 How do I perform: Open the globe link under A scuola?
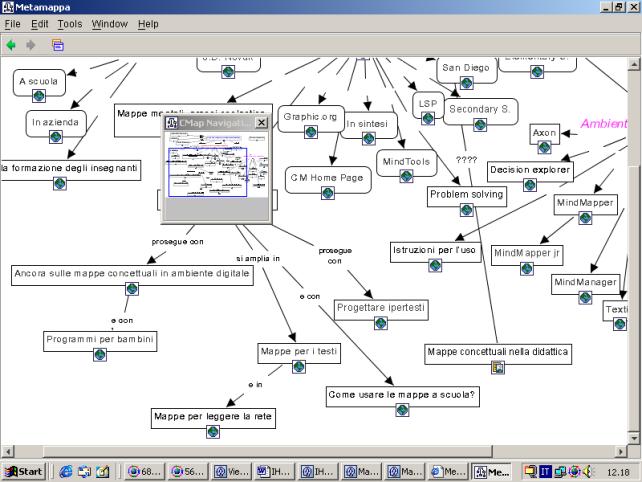point(39,96)
